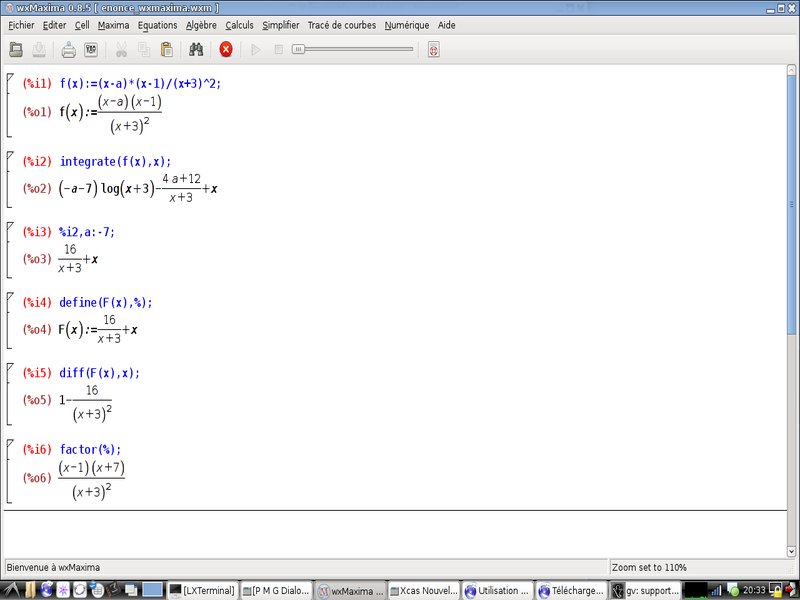The image size is (800, 600).
Task: Open the Fichier menu
Action: [x=21, y=25]
